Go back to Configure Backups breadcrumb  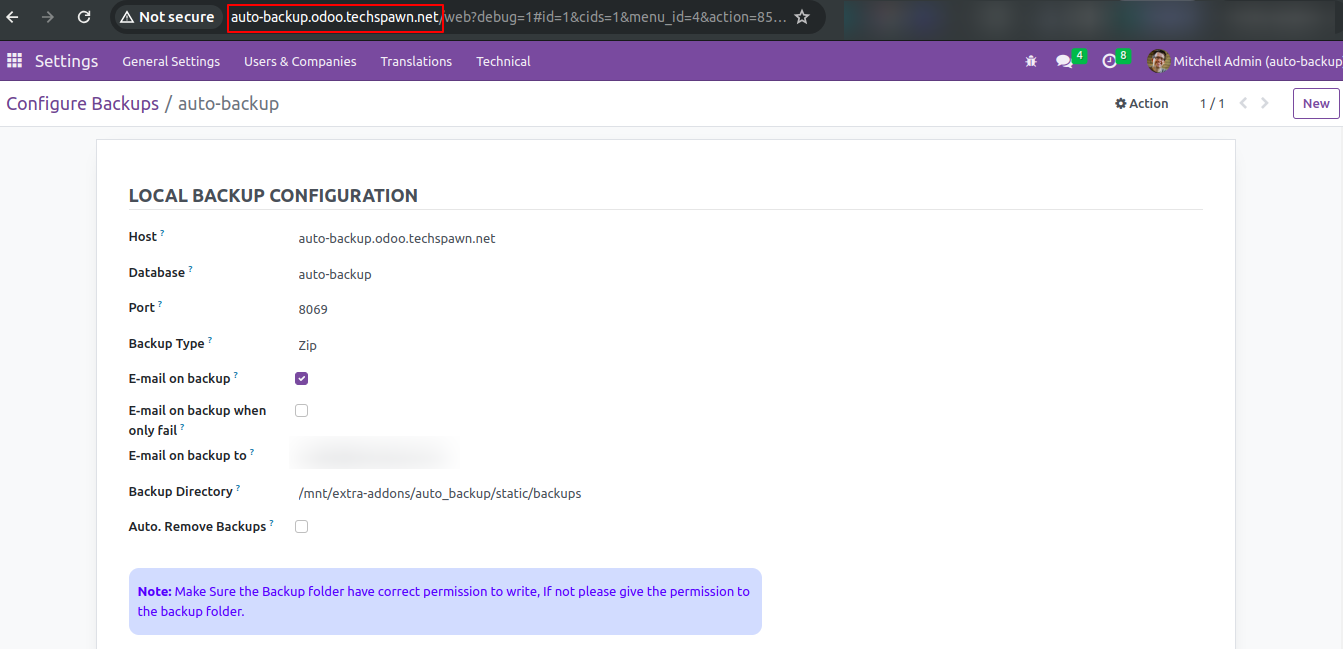[83, 103]
